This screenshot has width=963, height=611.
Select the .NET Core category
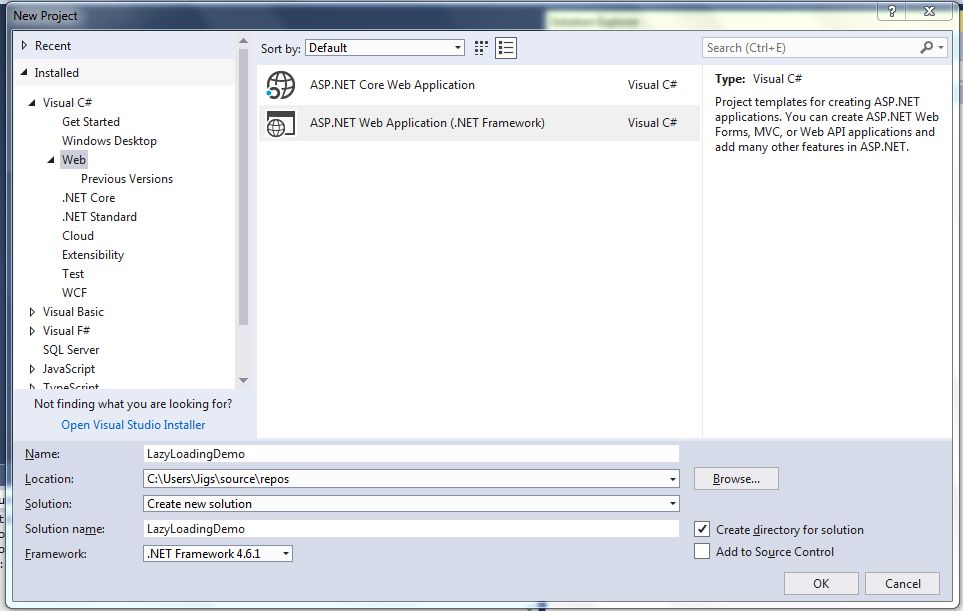click(x=88, y=198)
